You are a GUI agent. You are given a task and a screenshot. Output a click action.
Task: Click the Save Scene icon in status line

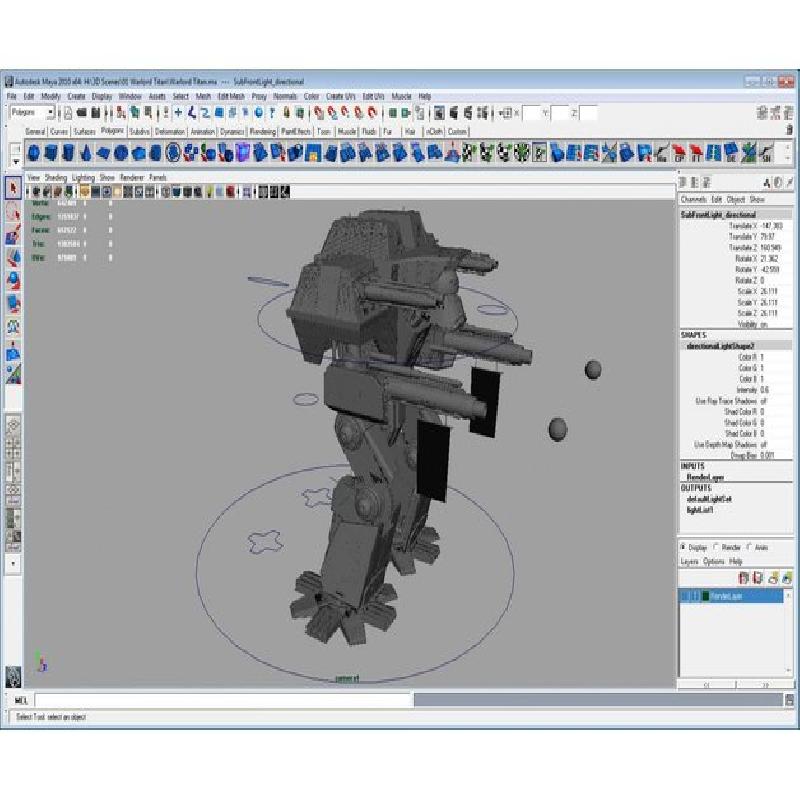click(95, 113)
